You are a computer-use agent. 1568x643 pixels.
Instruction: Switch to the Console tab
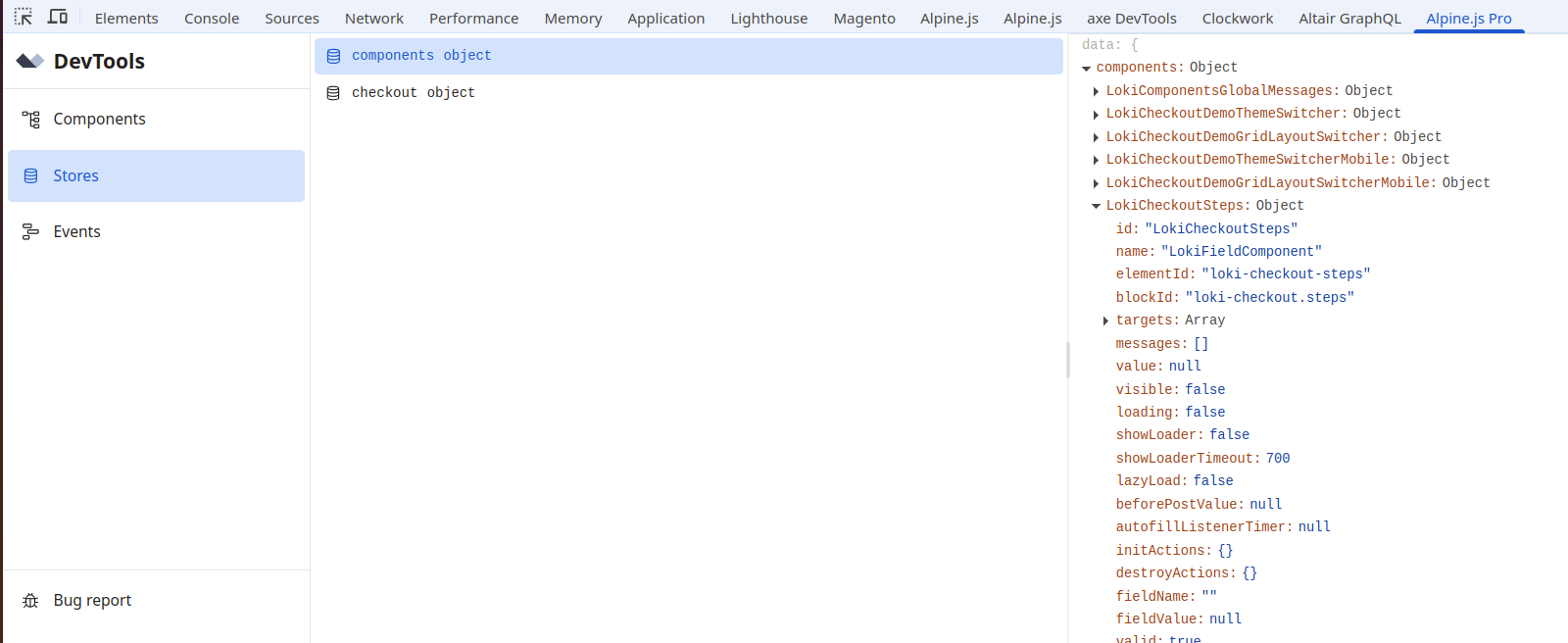[x=212, y=18]
